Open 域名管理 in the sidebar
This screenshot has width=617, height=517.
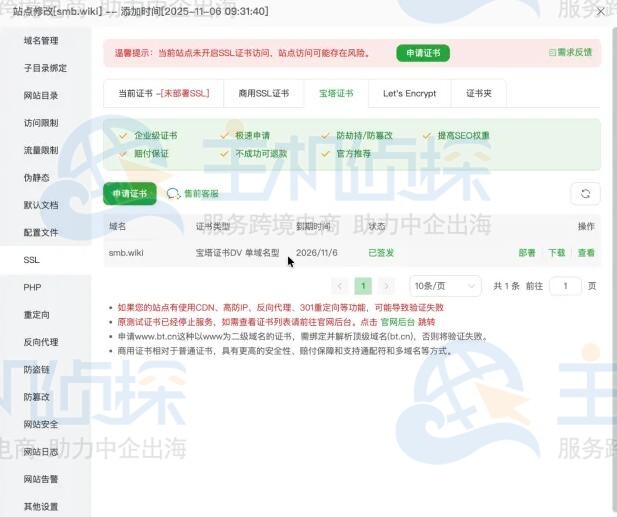pyautogui.click(x=41, y=41)
